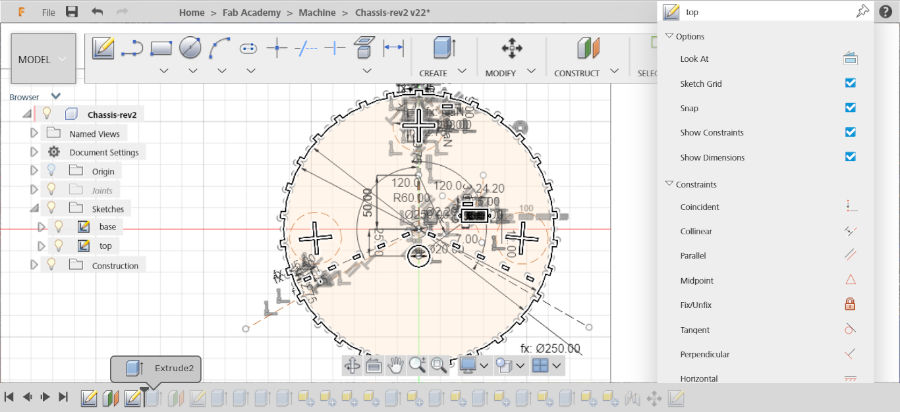Open the CREATE menu dropdown arrow
This screenshot has height=412, width=900.
click(x=462, y=71)
